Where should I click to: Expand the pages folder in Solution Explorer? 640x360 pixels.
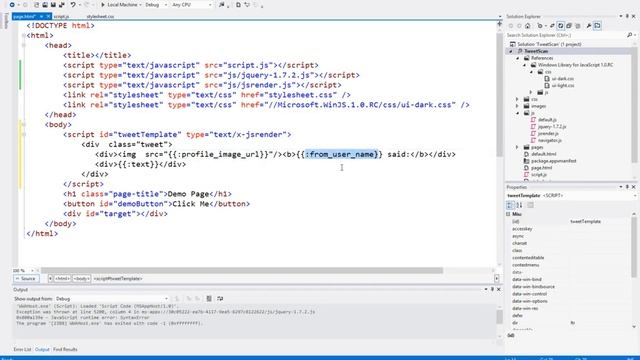tap(518, 147)
